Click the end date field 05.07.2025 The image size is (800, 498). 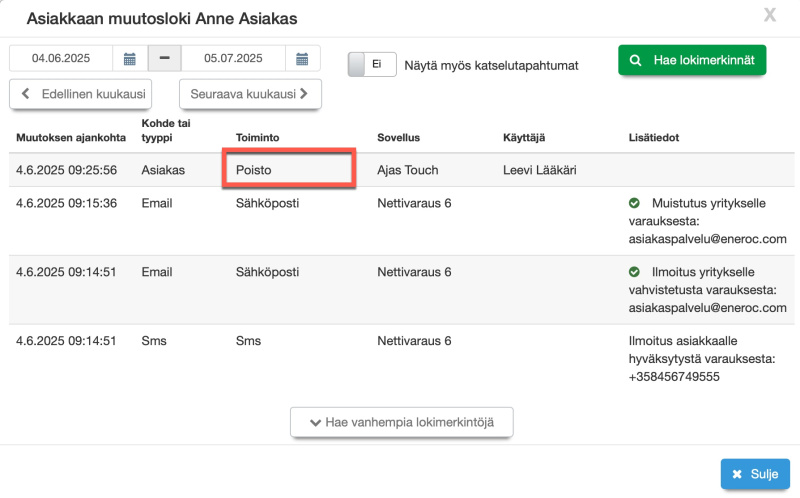[x=233, y=59]
